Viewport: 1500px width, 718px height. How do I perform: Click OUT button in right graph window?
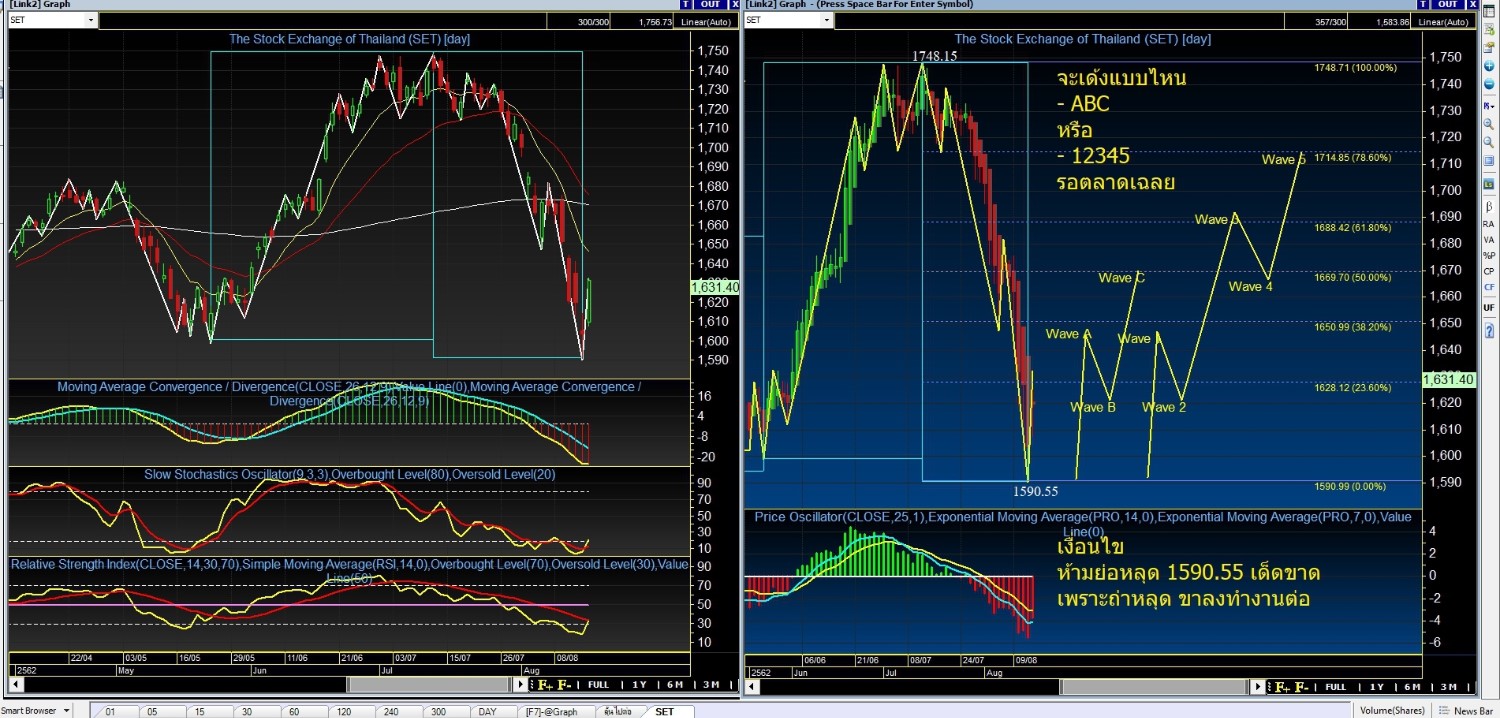pos(1448,4)
